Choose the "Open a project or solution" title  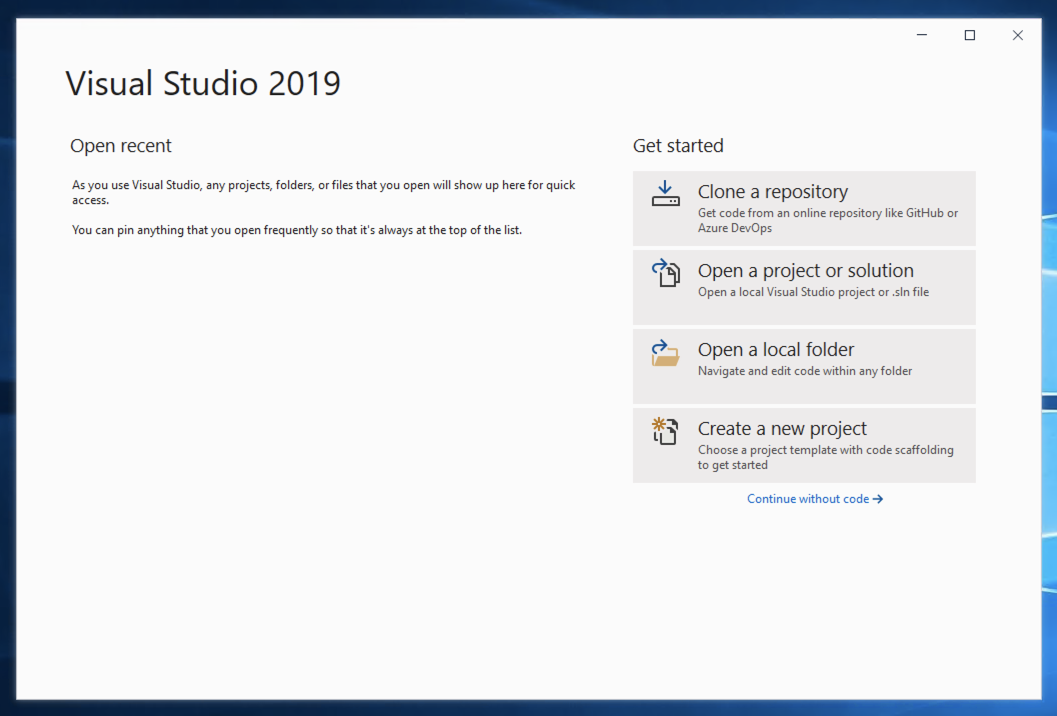pos(805,271)
